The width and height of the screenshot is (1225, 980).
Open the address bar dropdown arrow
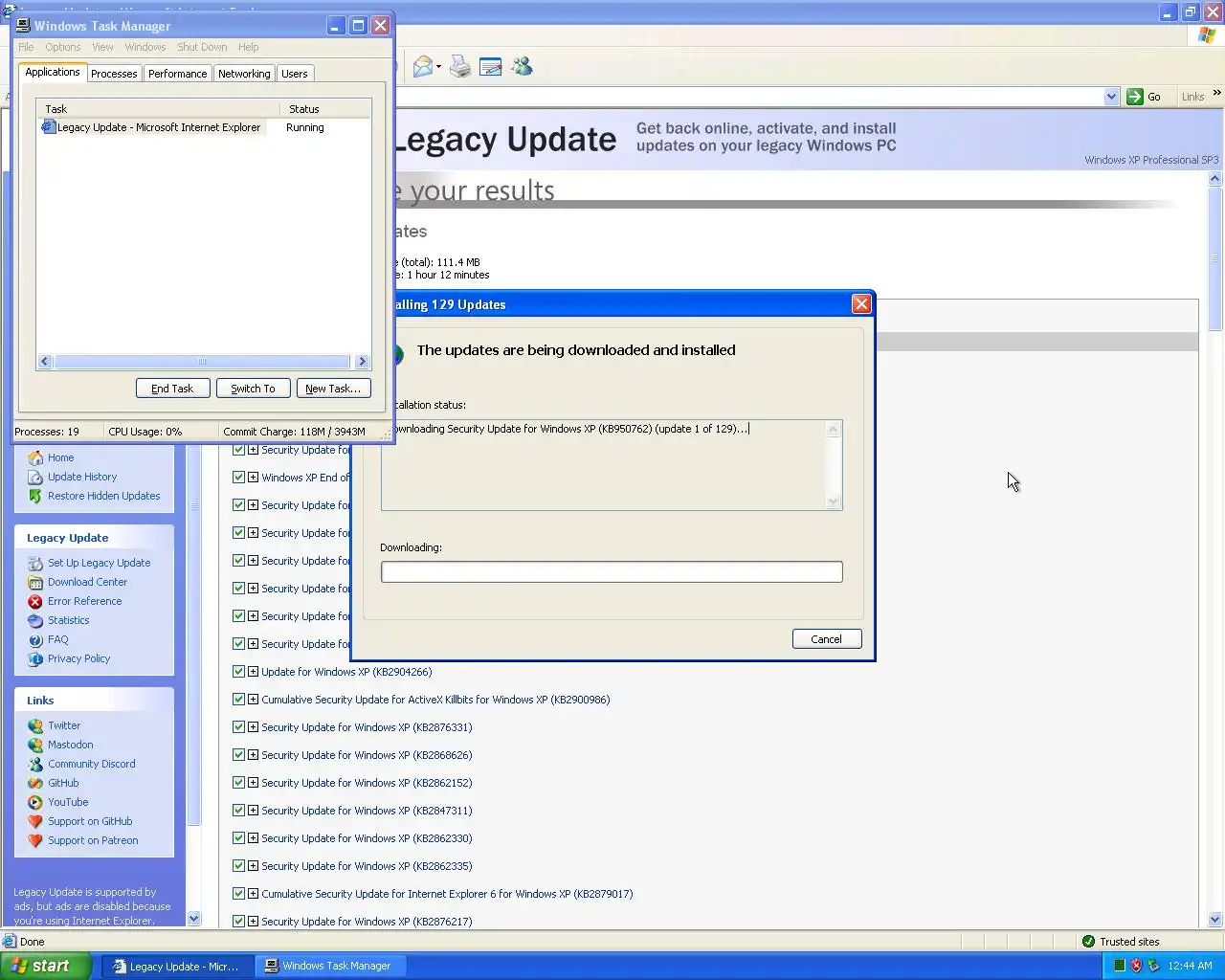point(1111,97)
